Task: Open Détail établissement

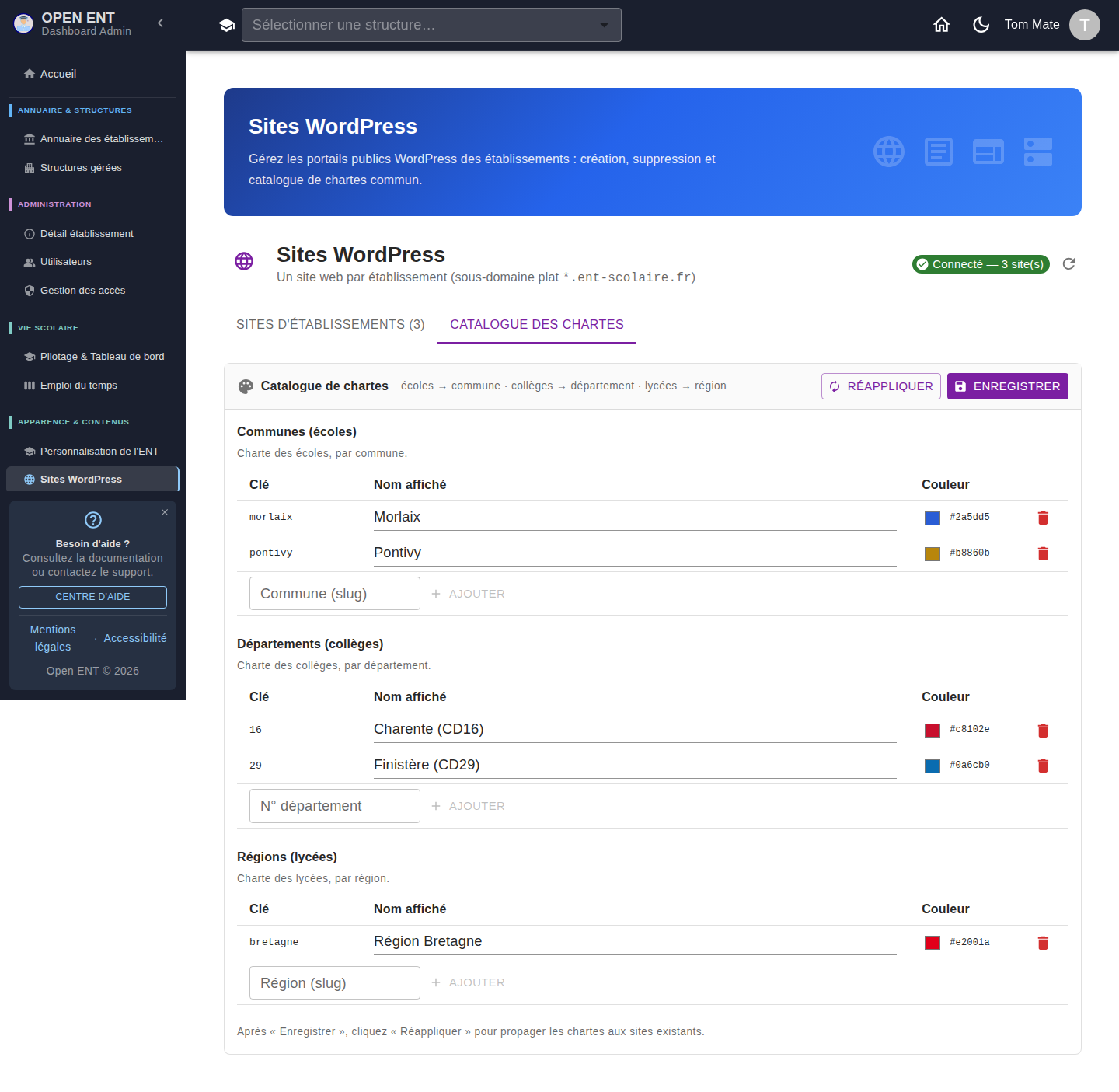Action: pyautogui.click(x=92, y=234)
